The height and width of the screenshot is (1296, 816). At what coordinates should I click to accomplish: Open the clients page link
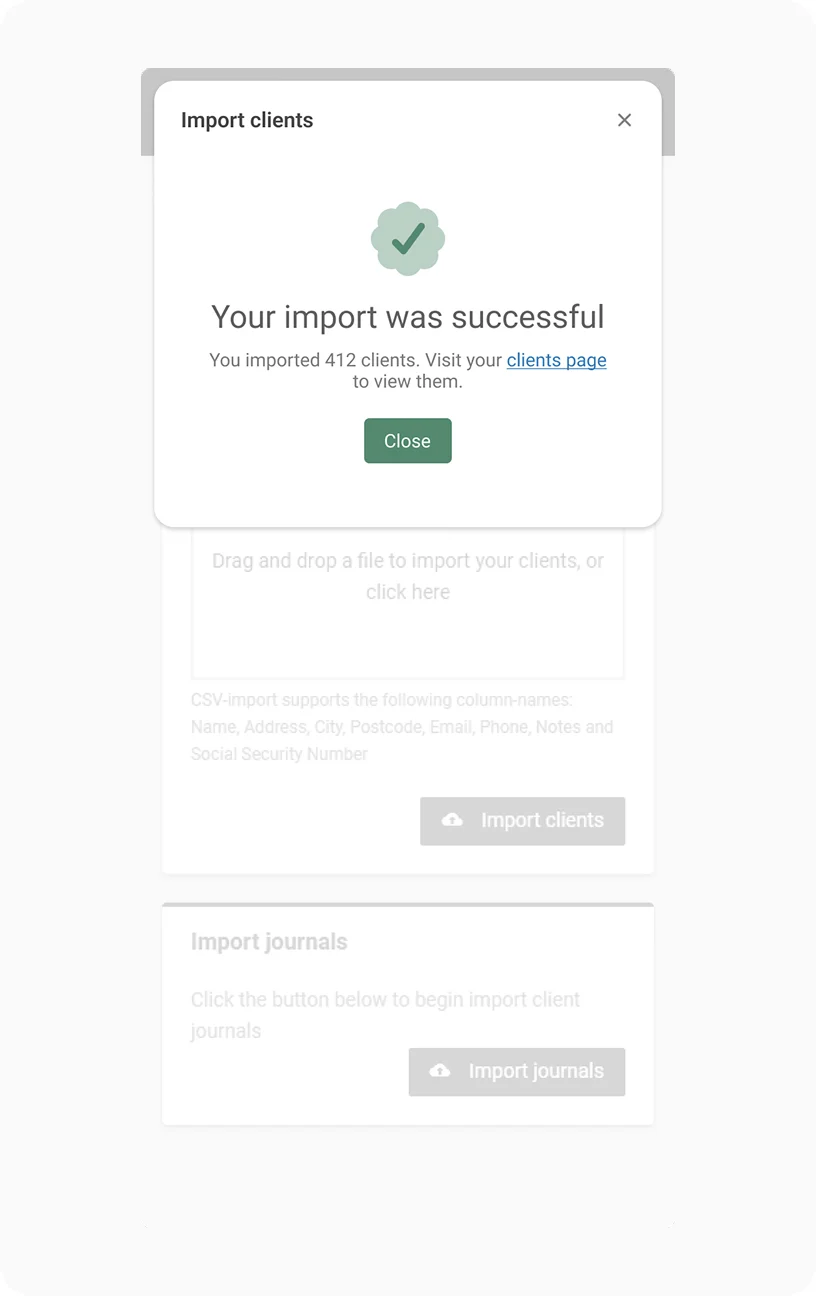tap(556, 360)
